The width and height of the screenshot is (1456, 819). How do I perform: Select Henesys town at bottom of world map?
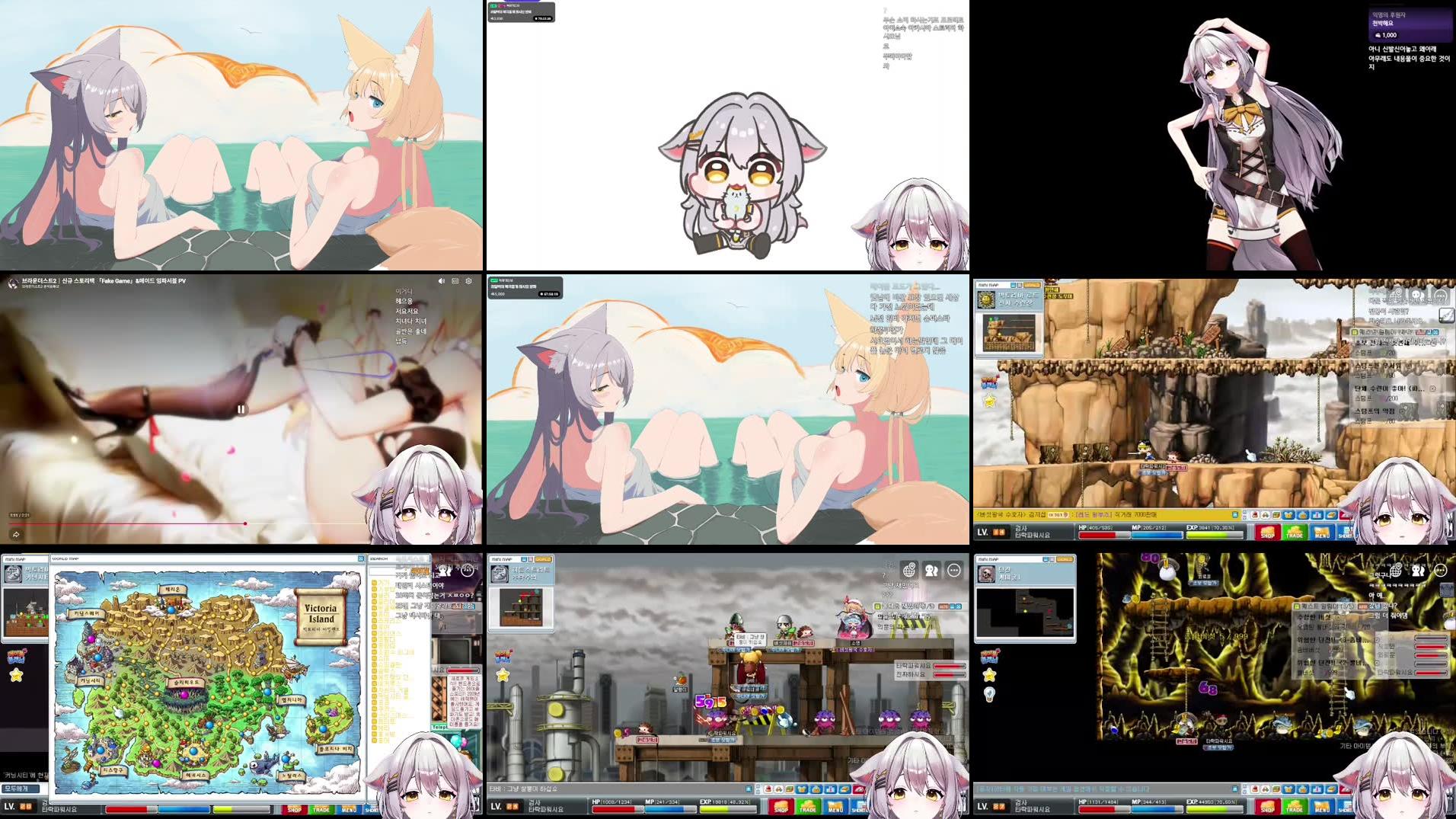[x=196, y=775]
